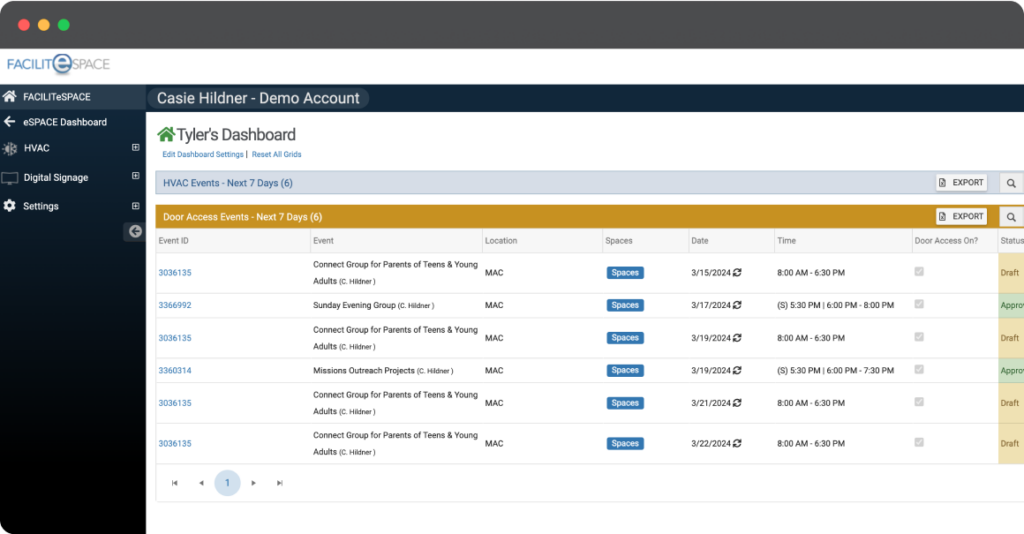This screenshot has width=1024, height=534.
Task: Open Spaces badge for Sunday Evening Group
Action: tap(625, 305)
